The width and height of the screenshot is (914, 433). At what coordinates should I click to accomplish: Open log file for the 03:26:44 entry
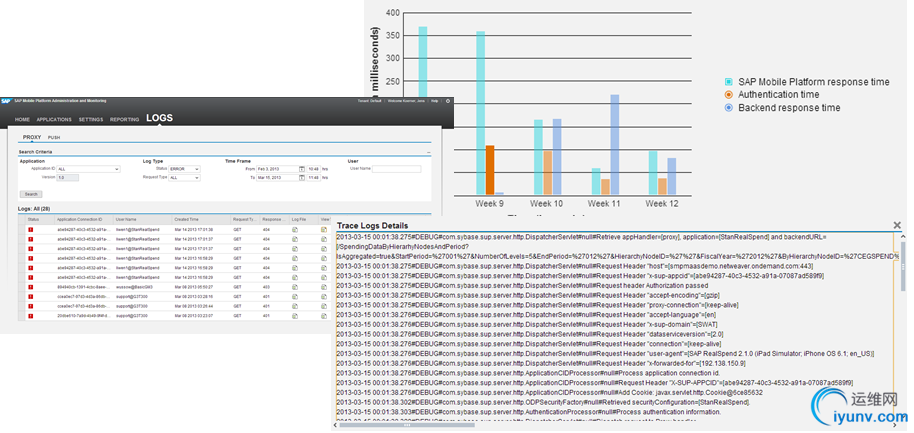(295, 306)
